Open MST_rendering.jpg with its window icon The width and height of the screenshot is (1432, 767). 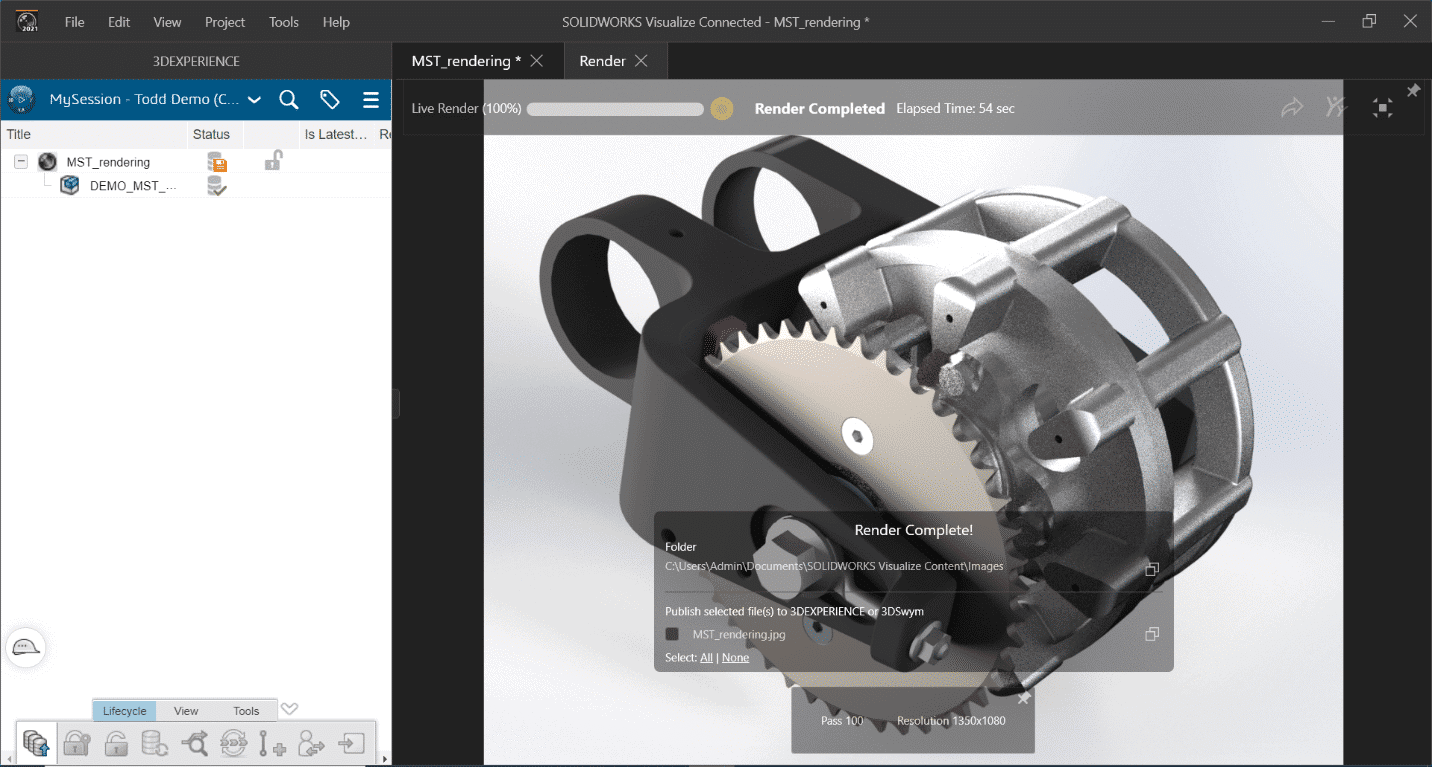click(x=1152, y=634)
